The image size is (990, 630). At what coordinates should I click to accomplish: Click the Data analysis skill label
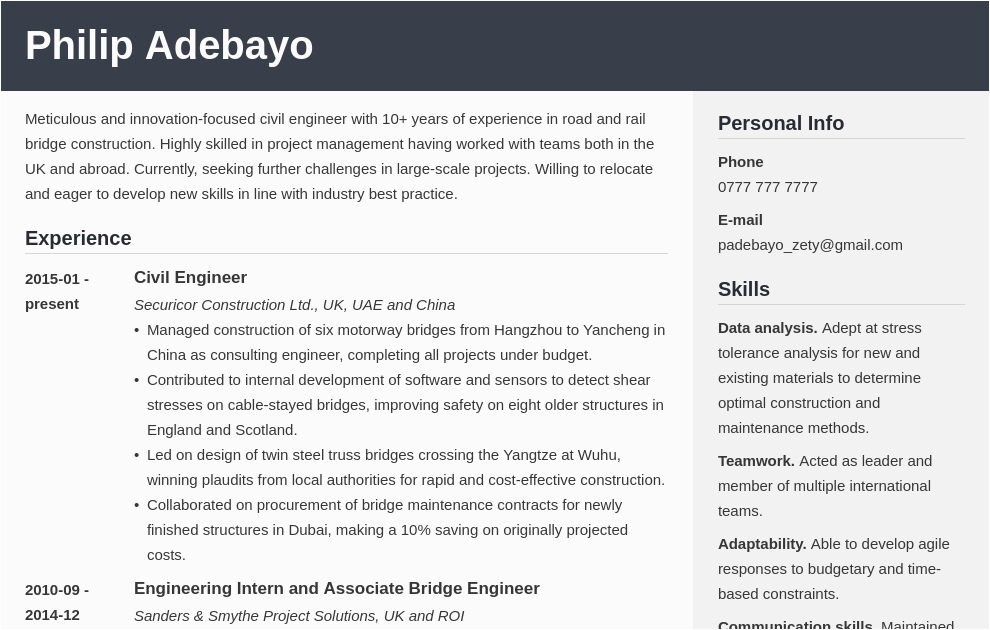pyautogui.click(x=767, y=328)
